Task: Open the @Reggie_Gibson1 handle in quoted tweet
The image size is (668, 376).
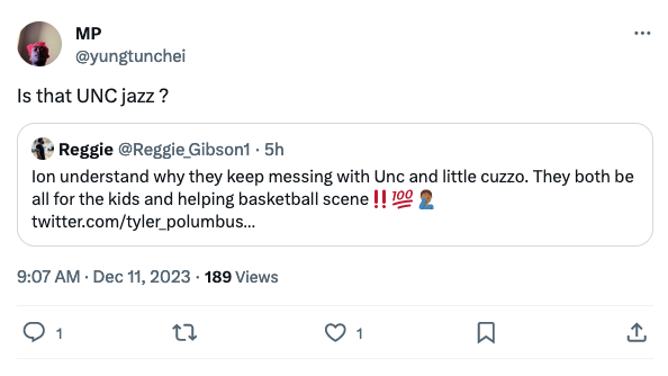Action: pos(184,149)
